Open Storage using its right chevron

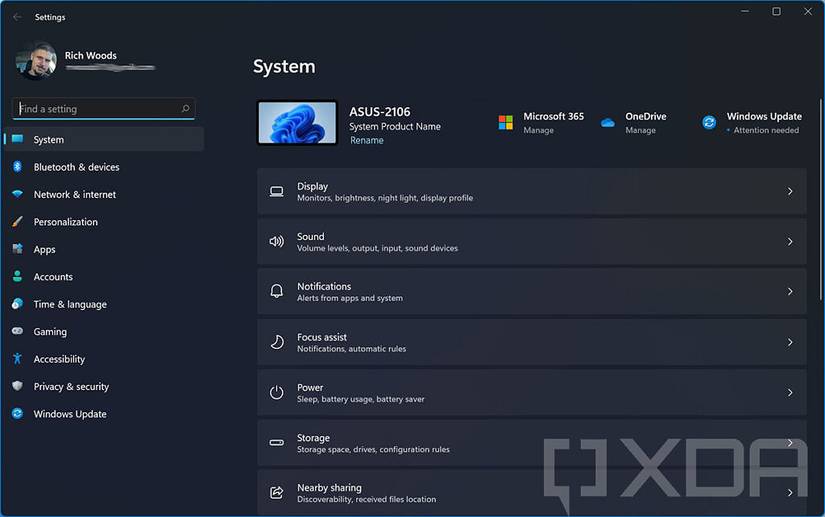[790, 443]
